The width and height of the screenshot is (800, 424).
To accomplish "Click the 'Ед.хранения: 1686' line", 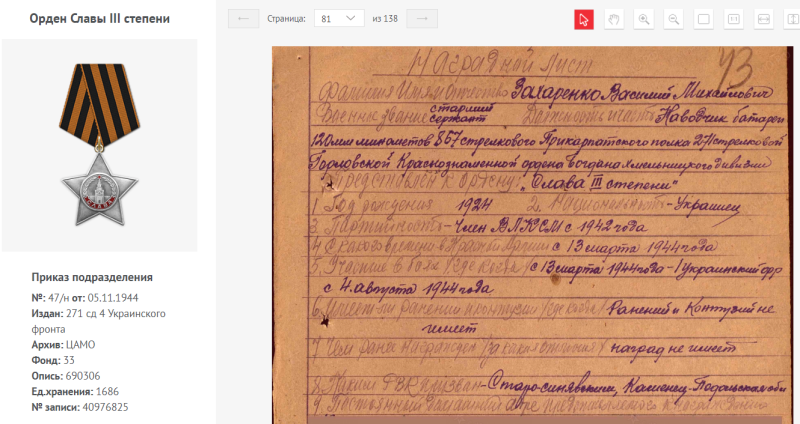I will coord(75,391).
